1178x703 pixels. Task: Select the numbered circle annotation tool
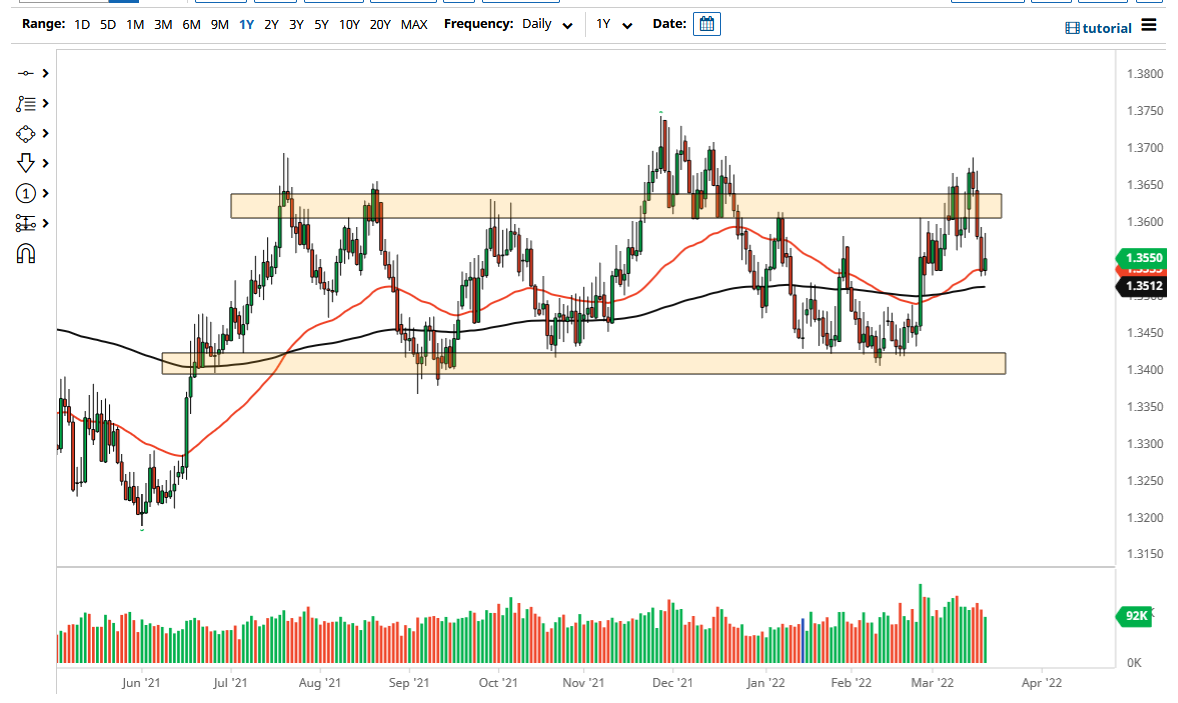point(26,193)
